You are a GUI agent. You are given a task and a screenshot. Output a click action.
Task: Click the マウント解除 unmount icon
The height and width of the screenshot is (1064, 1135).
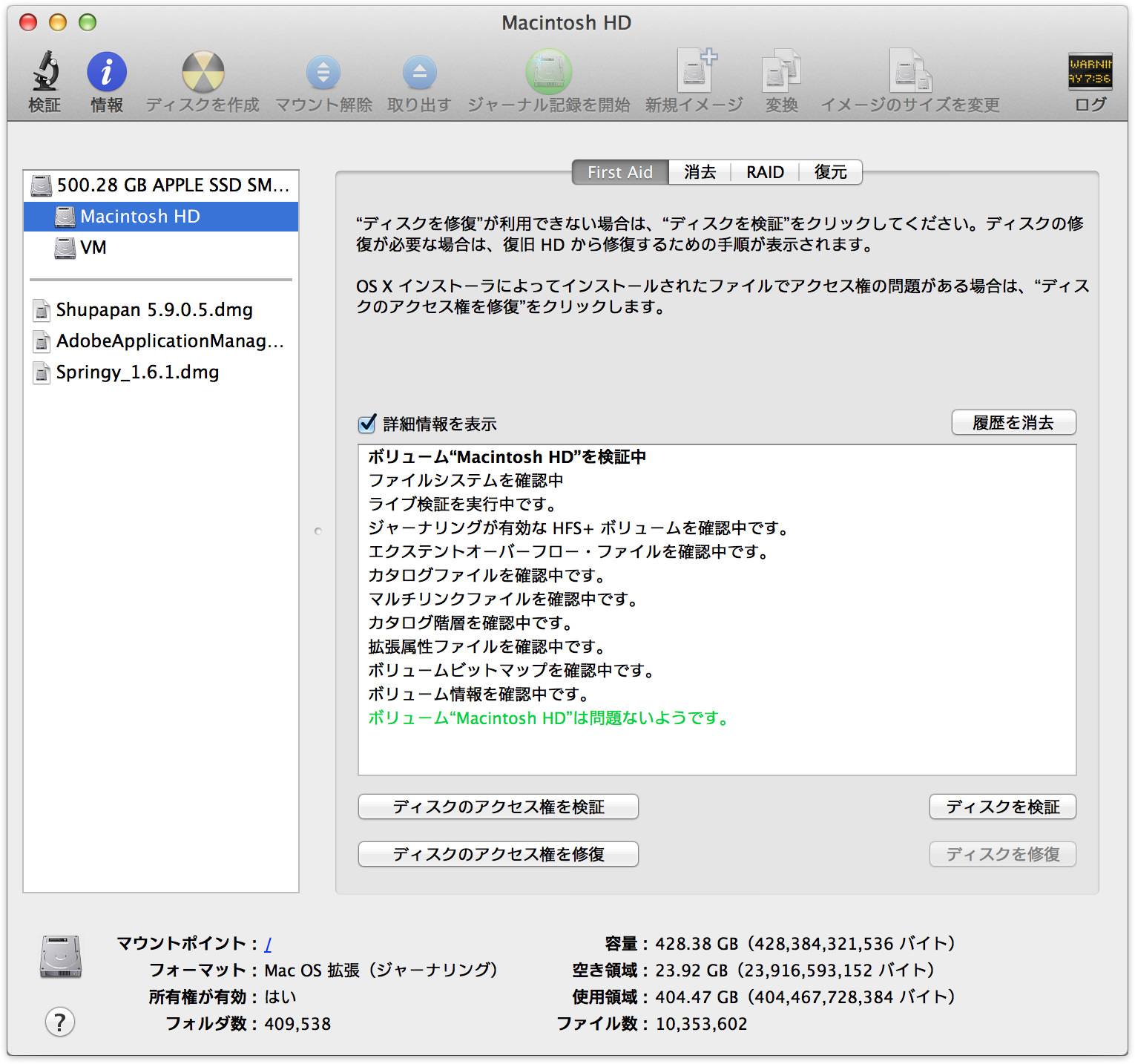point(323,73)
